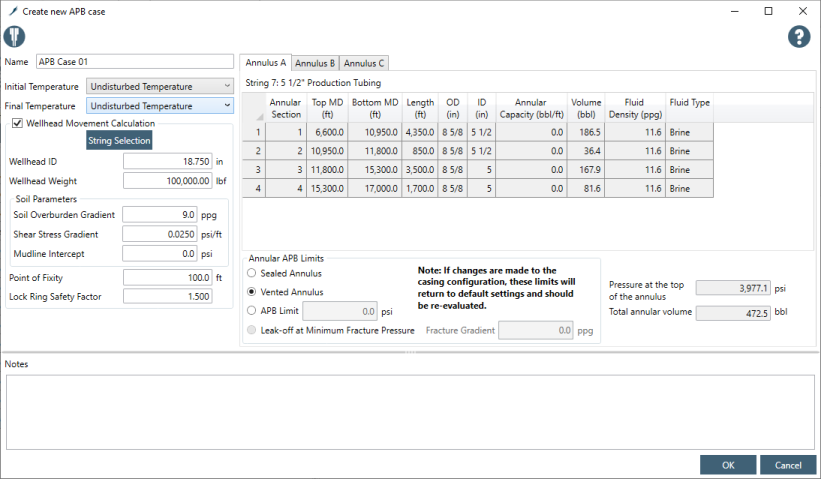The height and width of the screenshot is (479, 821).
Task: Click Length cell 3,500.0
Action: pos(420,170)
